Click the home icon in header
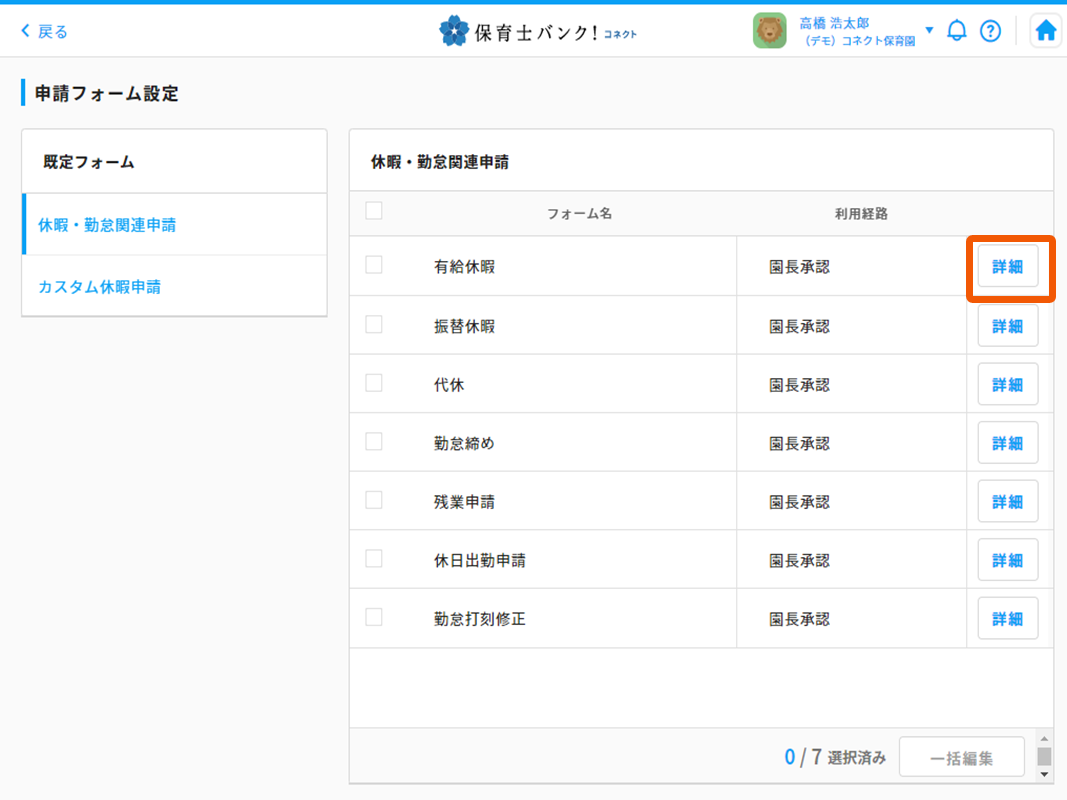The width and height of the screenshot is (1067, 800). (x=1045, y=31)
